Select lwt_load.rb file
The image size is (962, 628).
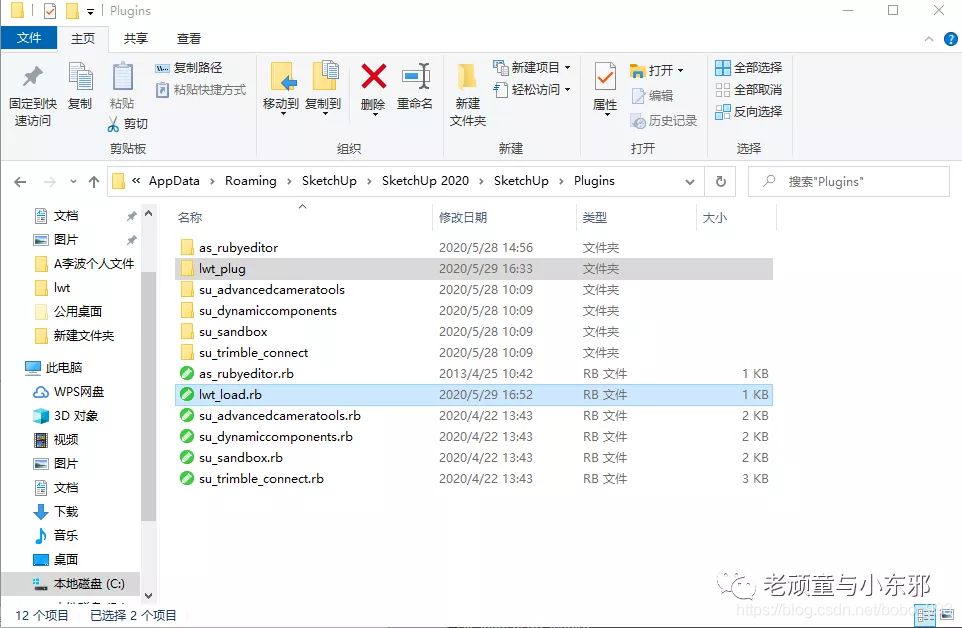(474, 394)
